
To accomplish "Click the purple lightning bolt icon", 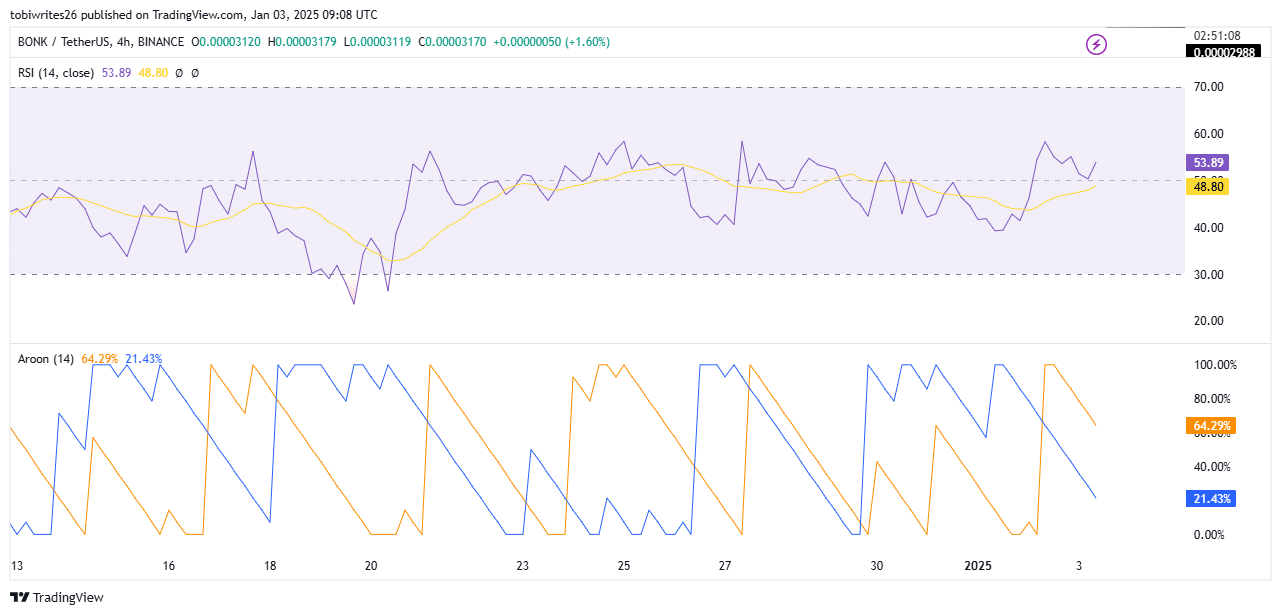I will (1097, 44).
